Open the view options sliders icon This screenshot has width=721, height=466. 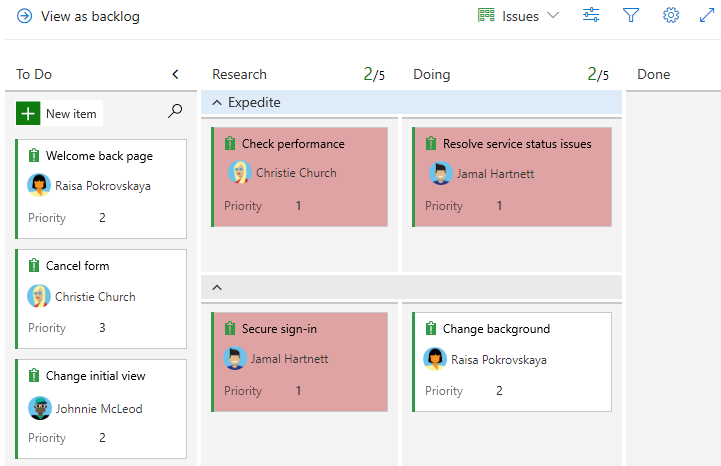coord(591,16)
